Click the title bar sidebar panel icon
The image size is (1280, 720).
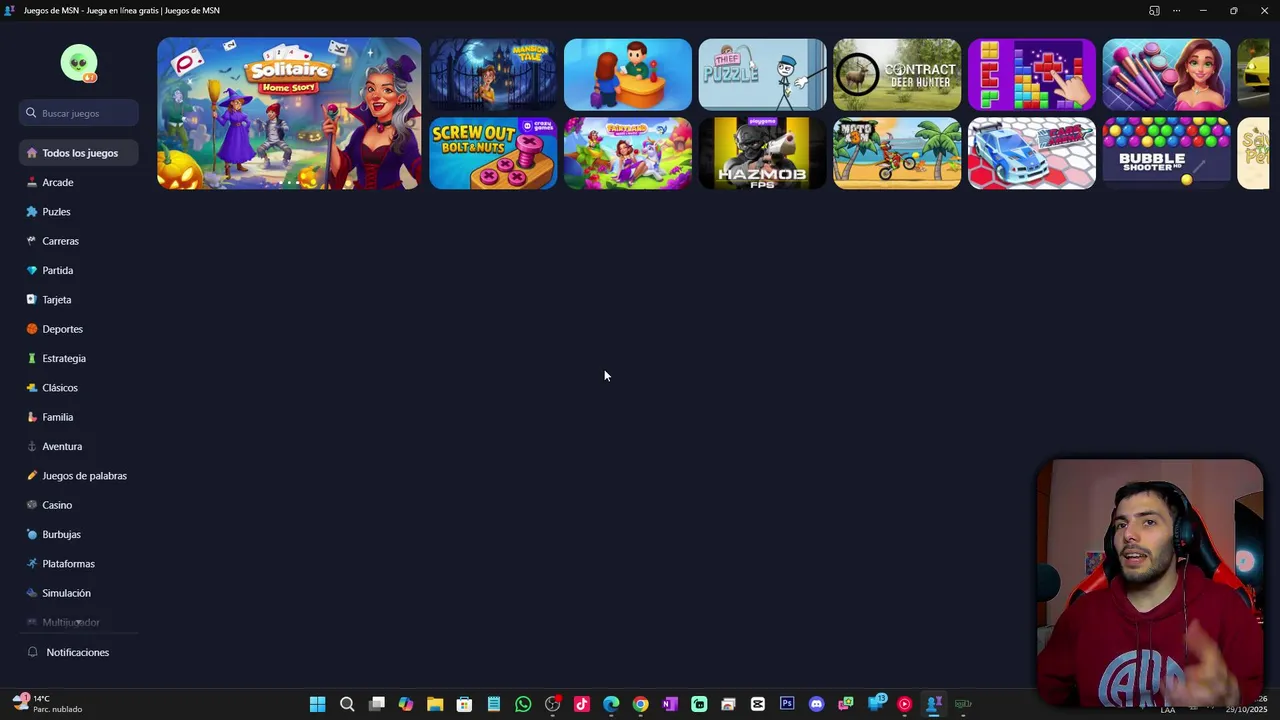pos(1154,11)
